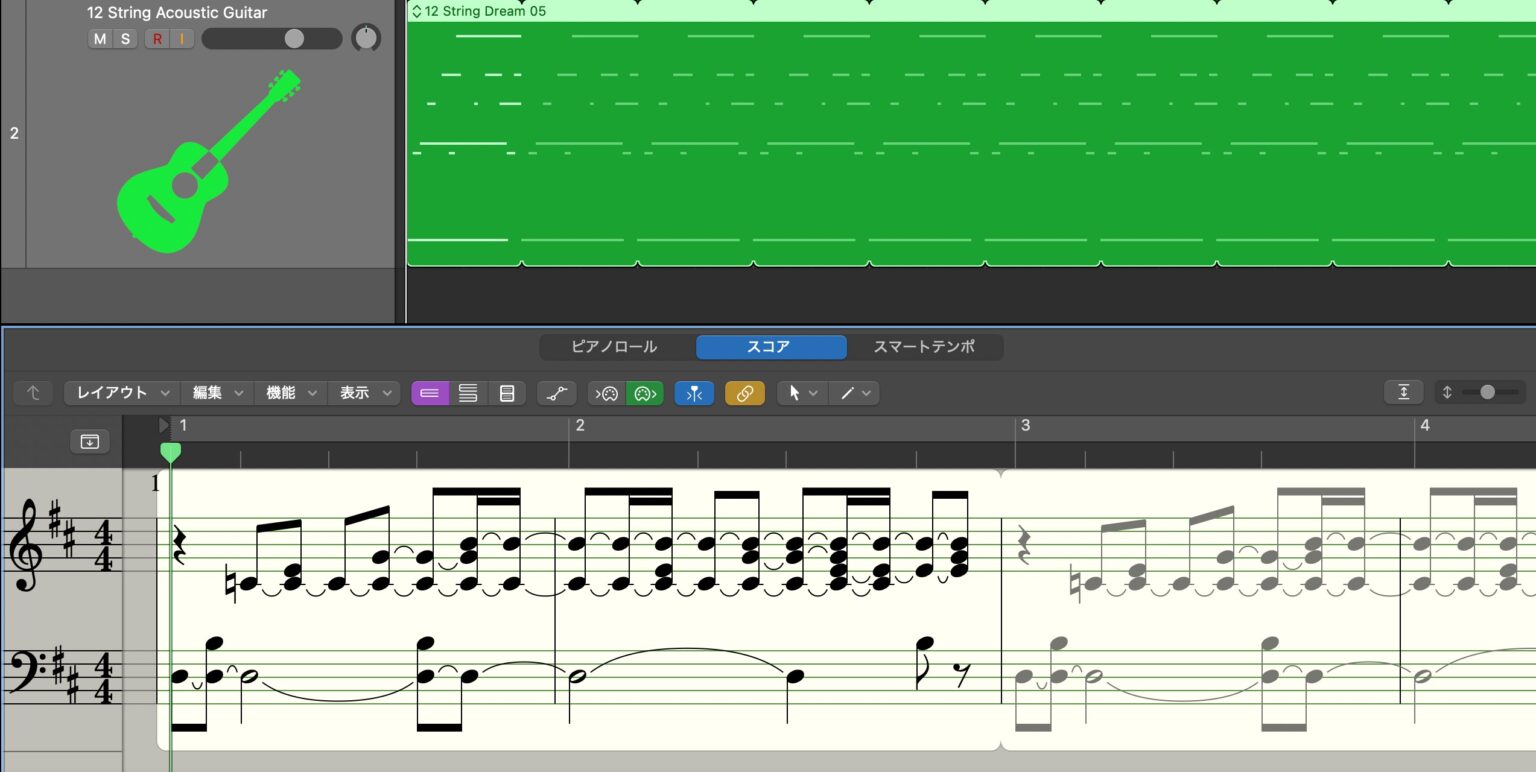Click the MIDI In palette button
The width and height of the screenshot is (1536, 772).
point(606,393)
